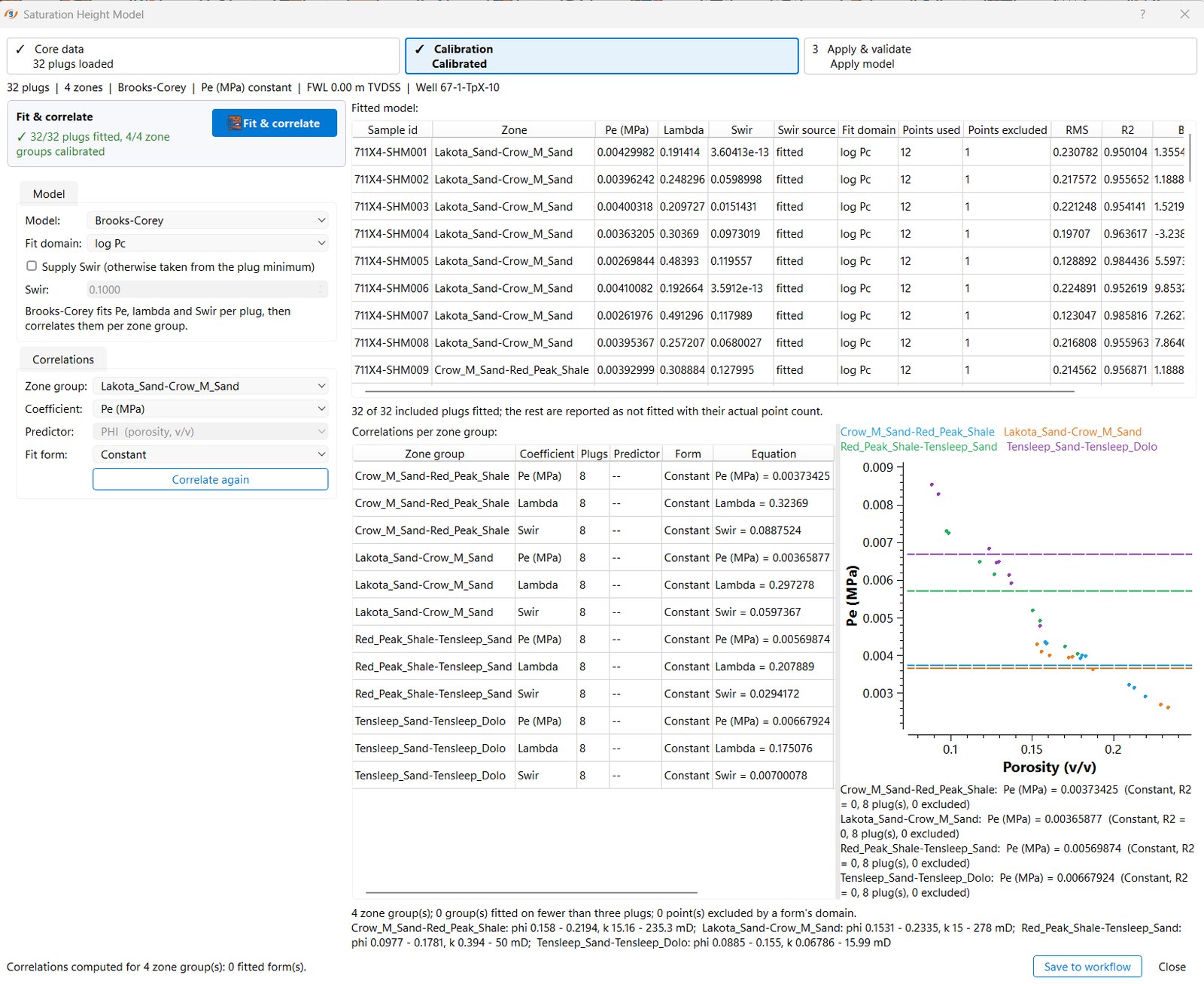Click the help question mark icon
The image size is (1204, 984).
(x=1142, y=14)
